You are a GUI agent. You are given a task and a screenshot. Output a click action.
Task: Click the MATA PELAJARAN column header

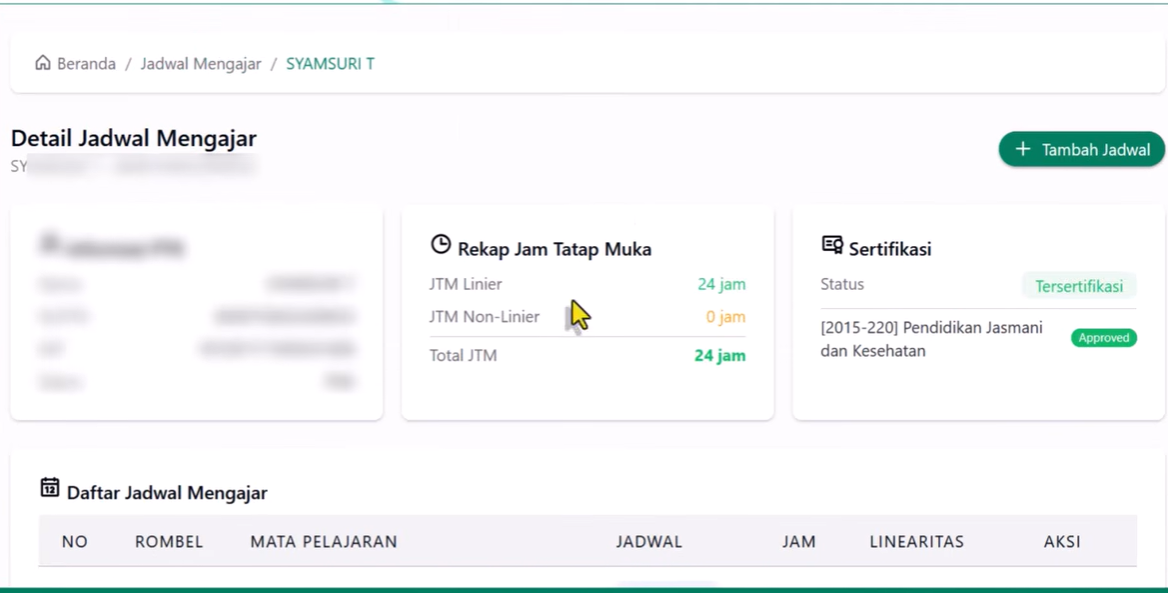pos(322,541)
